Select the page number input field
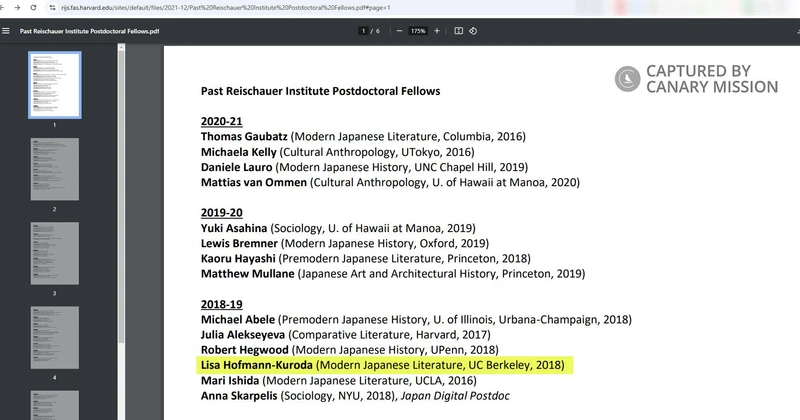This screenshot has width=800, height=420. click(x=363, y=31)
